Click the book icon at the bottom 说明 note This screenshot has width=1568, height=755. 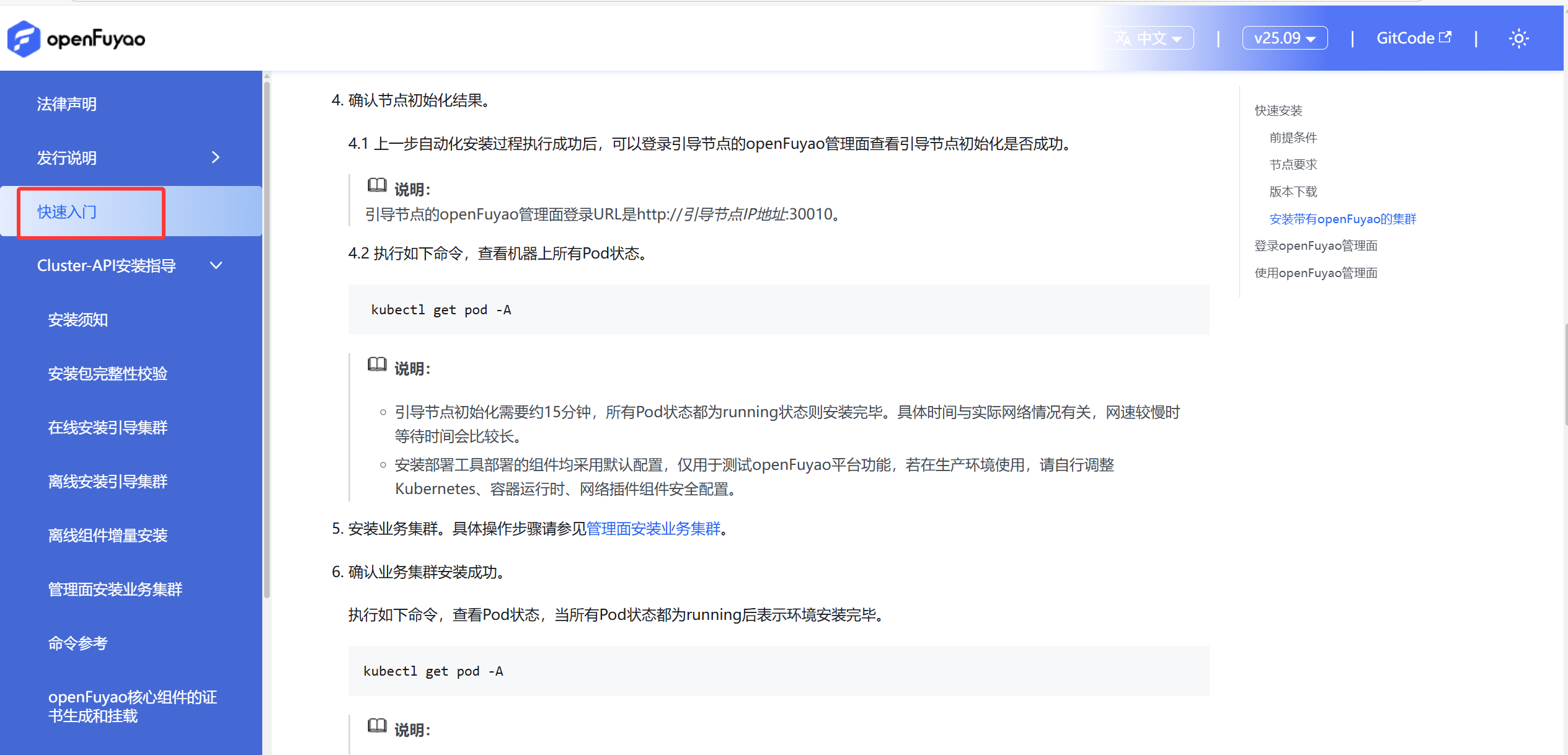(377, 726)
